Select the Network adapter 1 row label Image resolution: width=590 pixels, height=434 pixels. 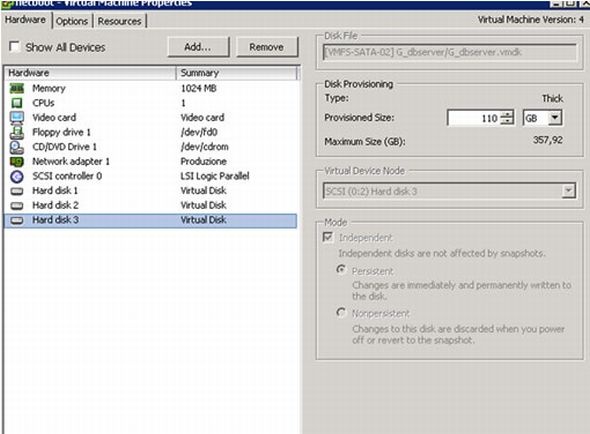[x=71, y=161]
